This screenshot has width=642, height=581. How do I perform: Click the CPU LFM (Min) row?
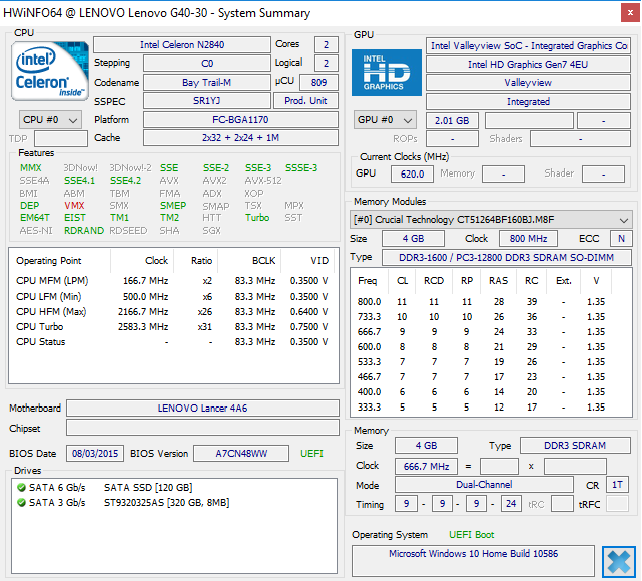pos(172,296)
